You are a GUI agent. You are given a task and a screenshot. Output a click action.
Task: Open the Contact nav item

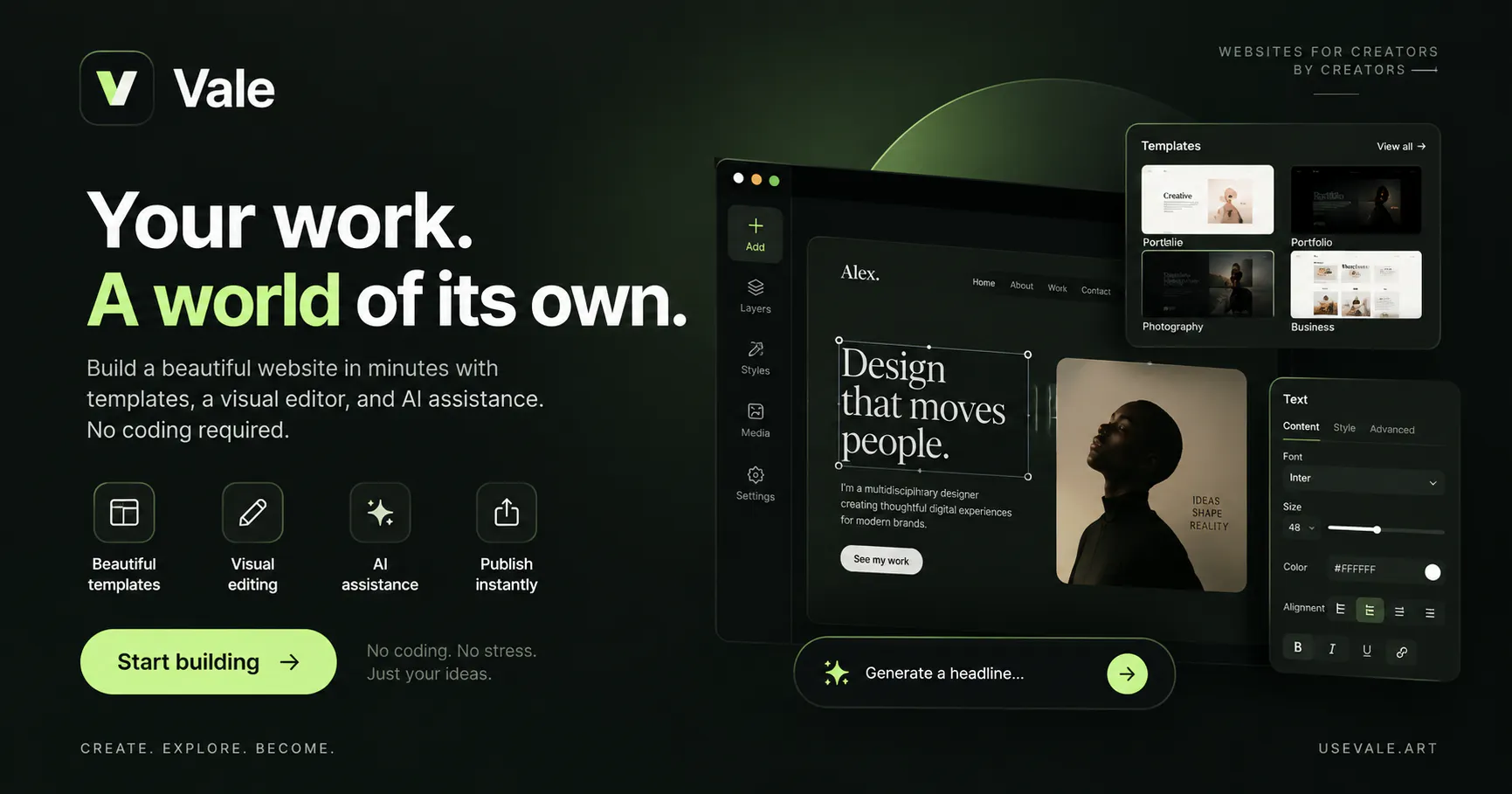pos(1096,291)
